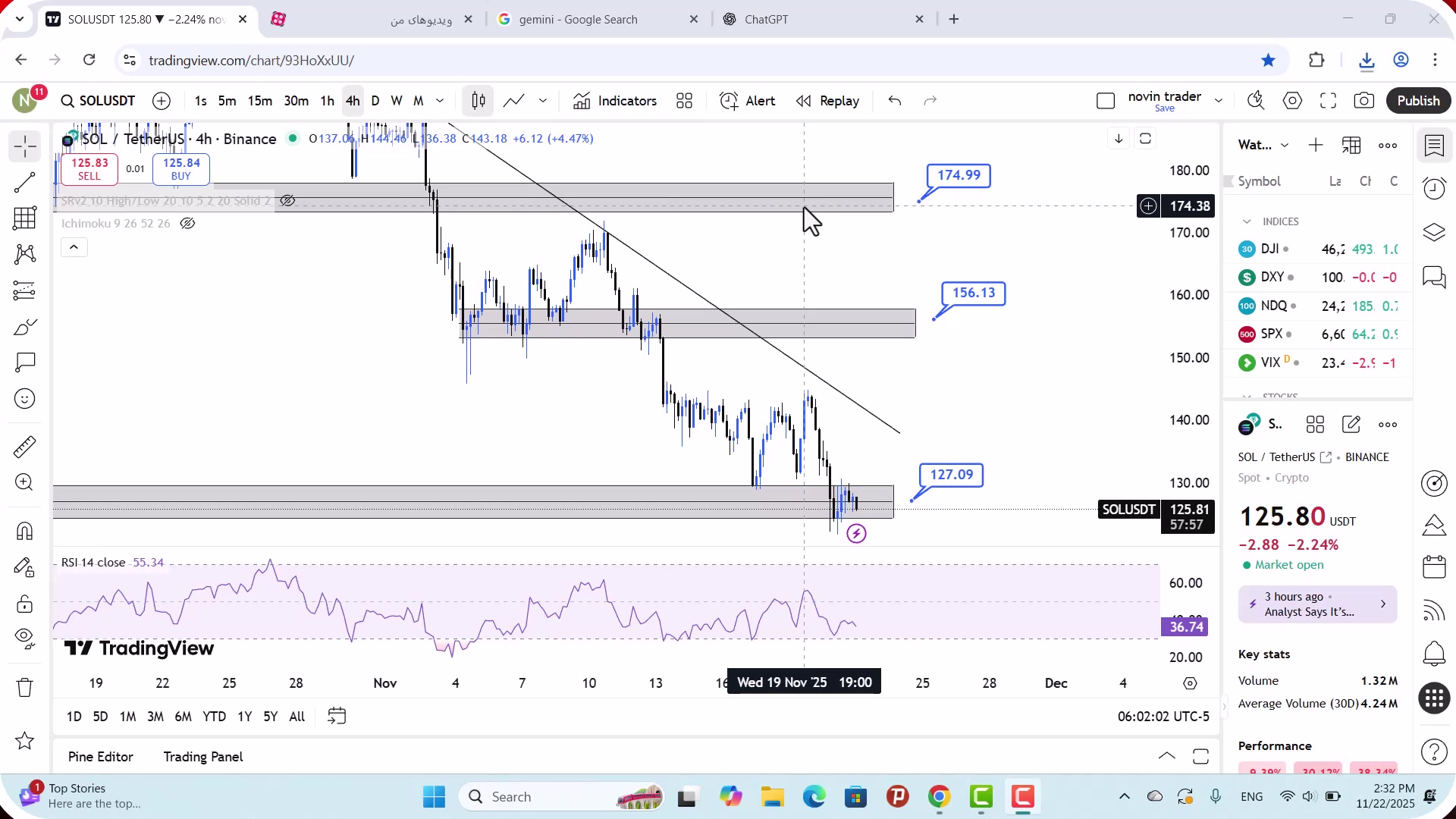
Task: Collapse the INDICES watchlist section
Action: click(x=1247, y=221)
